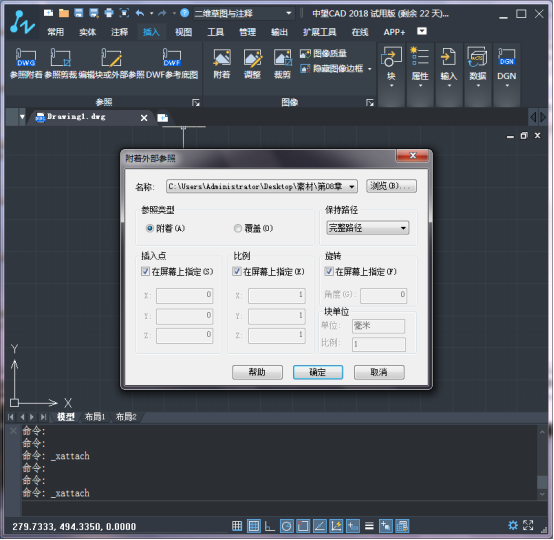Toggle polar tracking in the status bar

pos(287,526)
